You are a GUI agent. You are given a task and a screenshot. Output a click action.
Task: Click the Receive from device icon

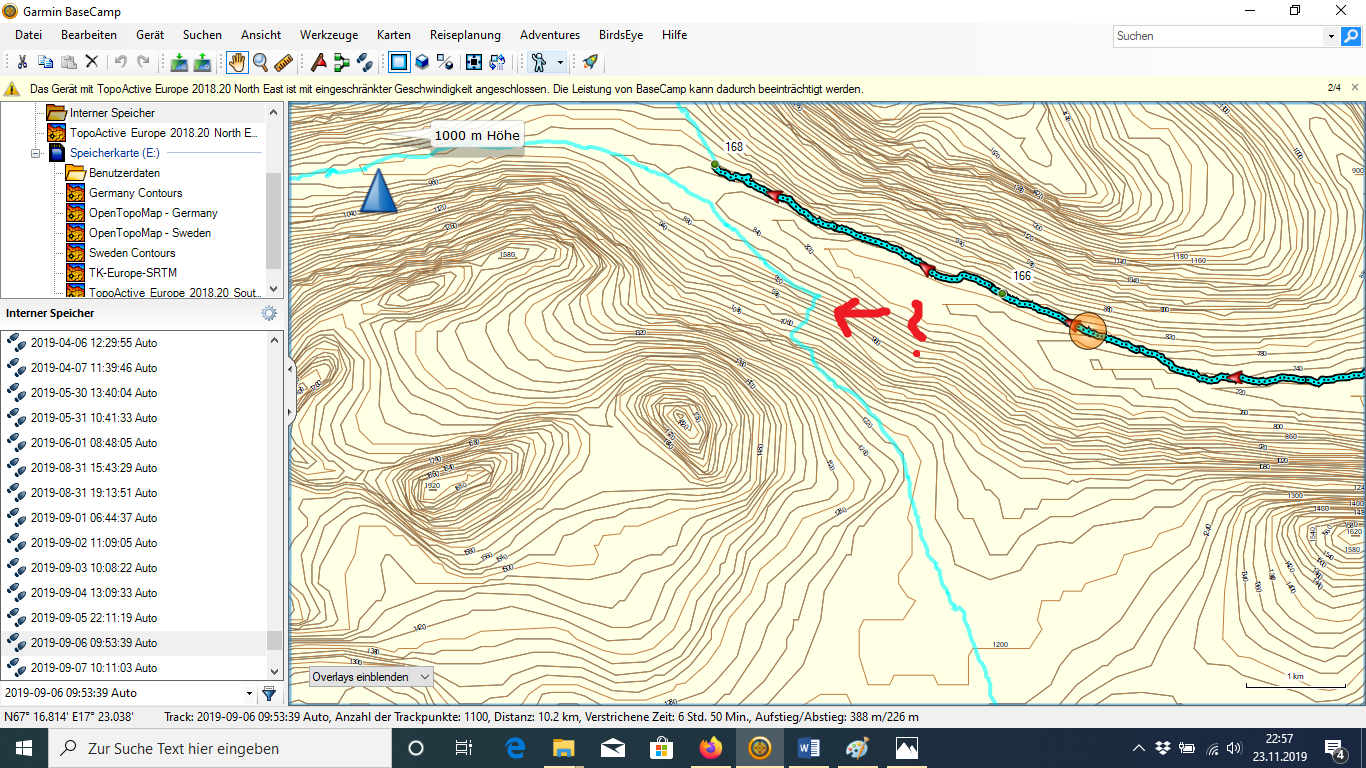coord(202,62)
